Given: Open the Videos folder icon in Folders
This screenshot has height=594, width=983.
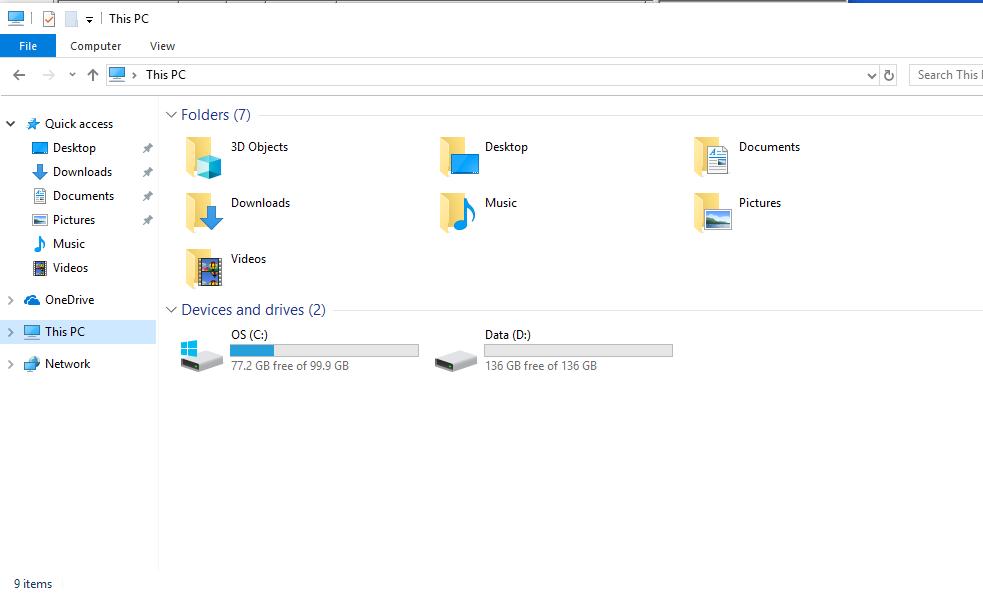Looking at the screenshot, I should pyautogui.click(x=203, y=268).
